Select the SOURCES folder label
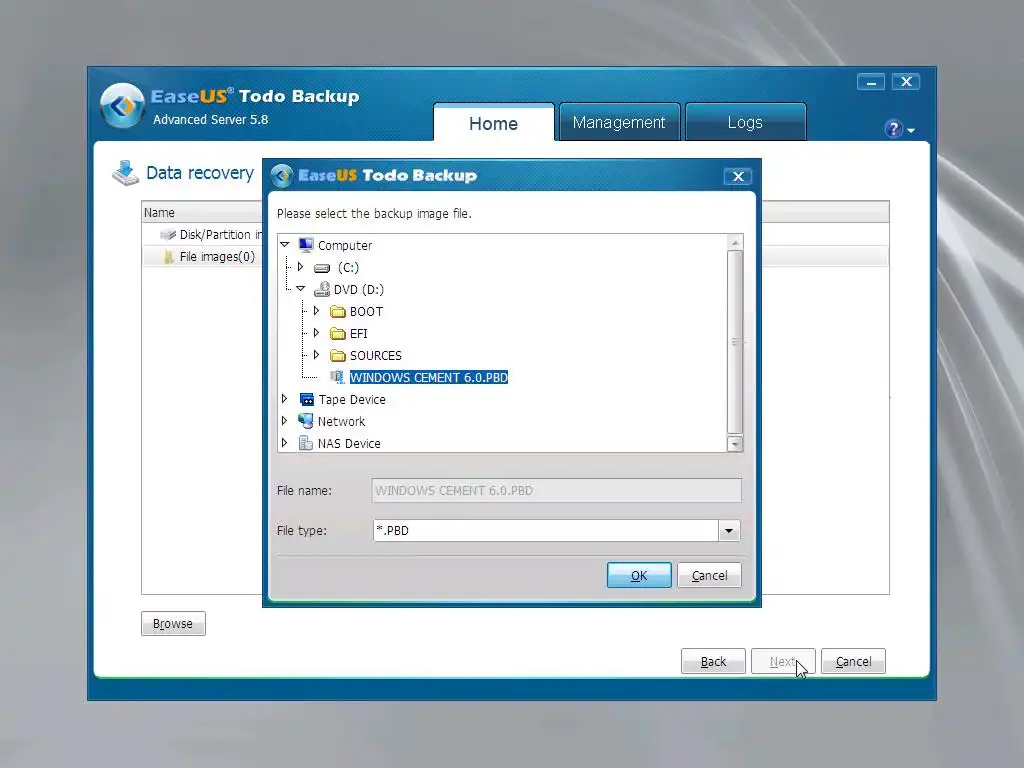This screenshot has width=1024, height=768. pyautogui.click(x=376, y=355)
